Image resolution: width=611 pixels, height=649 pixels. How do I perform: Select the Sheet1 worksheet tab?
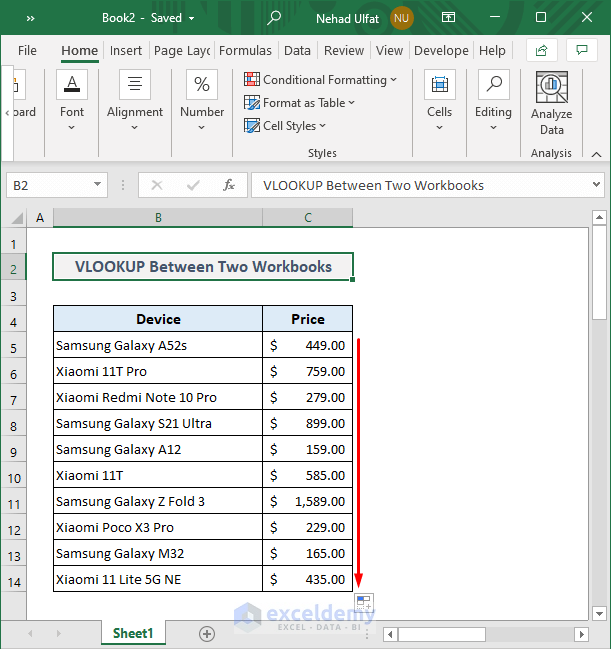tap(133, 633)
